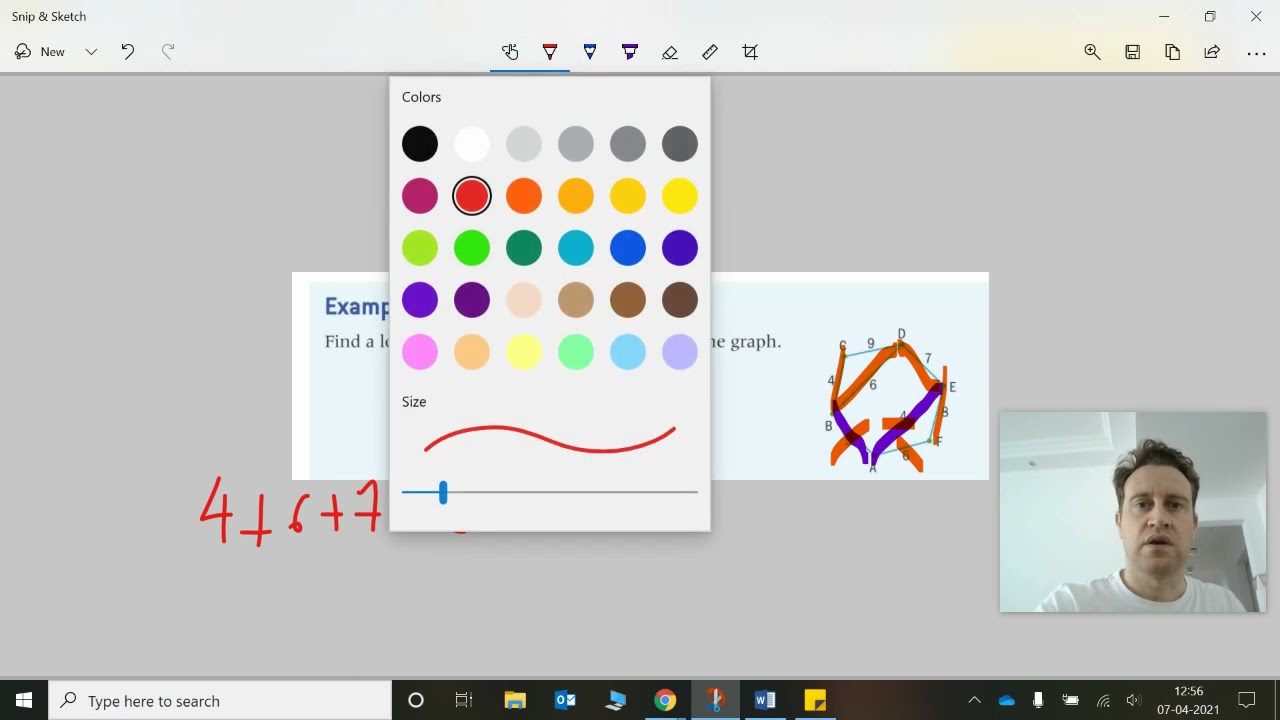Click the pen size slider handle
The image size is (1280, 720).
(x=443, y=492)
